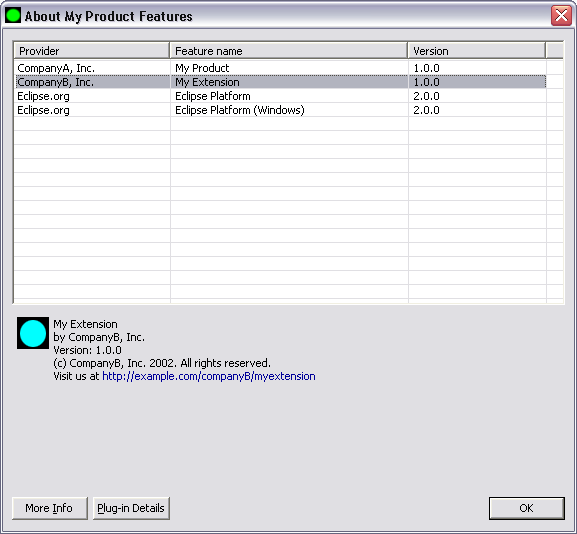The width and height of the screenshot is (577, 534).
Task: Sort by the Feature name column header
Action: click(289, 51)
